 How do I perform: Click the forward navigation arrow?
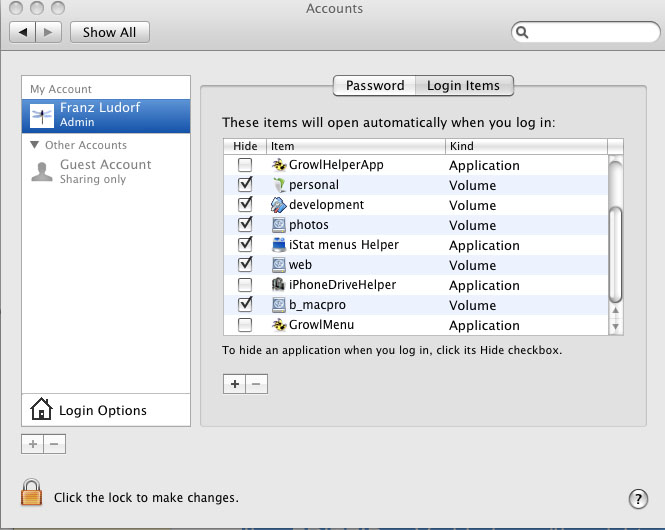tap(49, 32)
